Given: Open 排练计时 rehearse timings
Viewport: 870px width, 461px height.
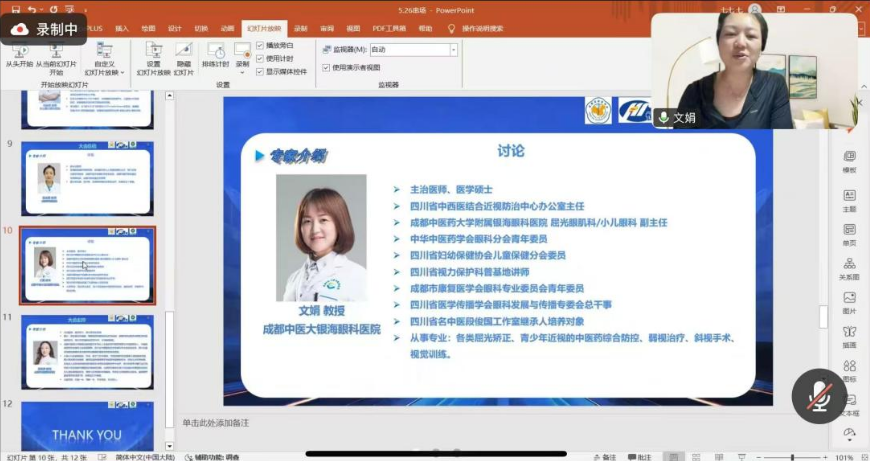Looking at the screenshot, I should (x=215, y=55).
